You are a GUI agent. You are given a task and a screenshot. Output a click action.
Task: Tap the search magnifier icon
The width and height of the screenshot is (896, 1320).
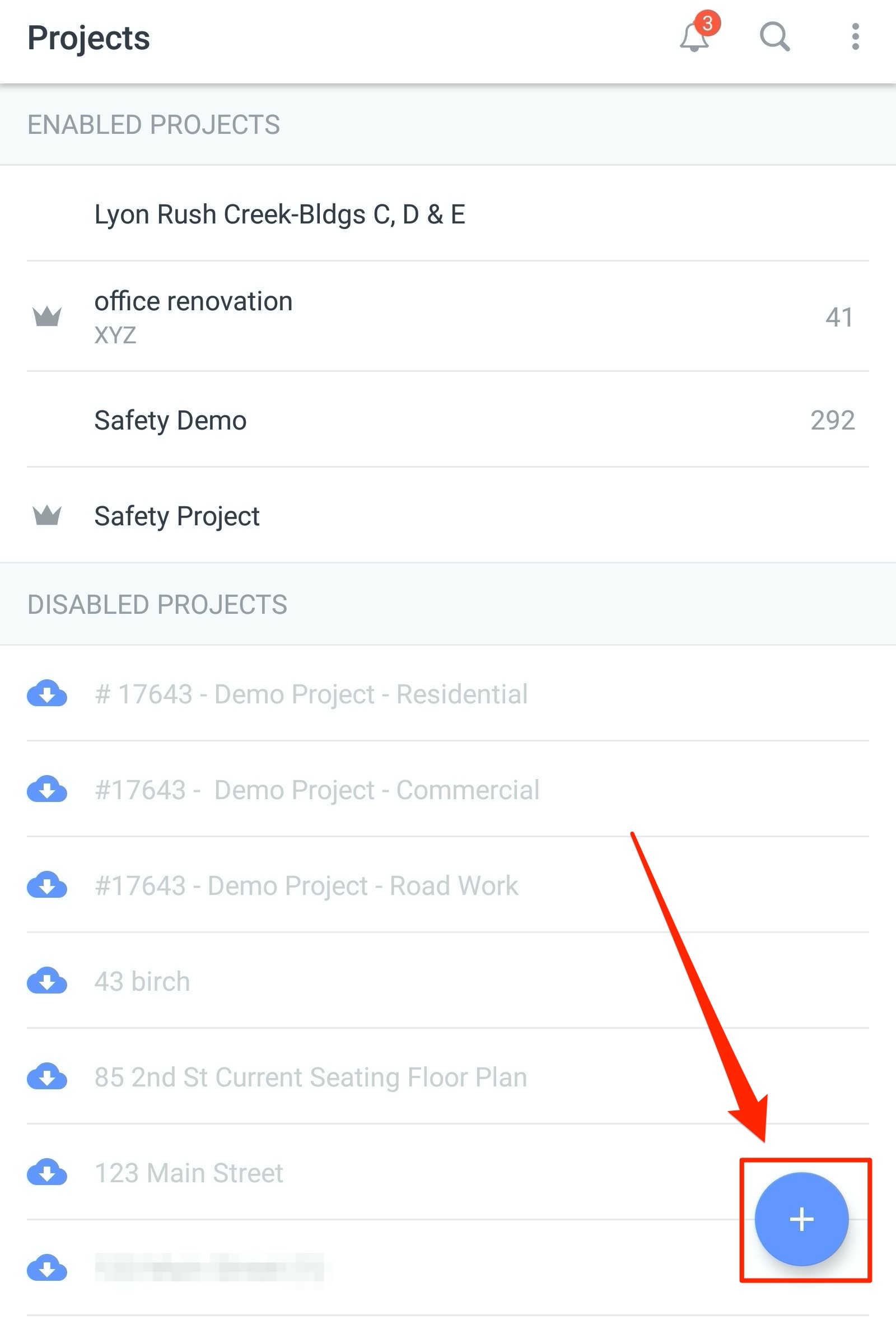(775, 37)
